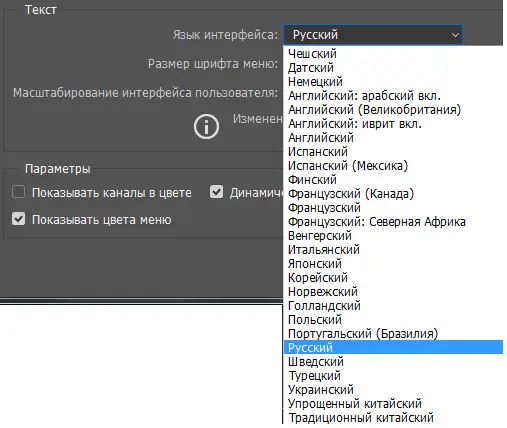Image resolution: width=507 pixels, height=428 pixels.
Task: Choose Английский: арабский вкл. option
Action: pyautogui.click(x=393, y=96)
